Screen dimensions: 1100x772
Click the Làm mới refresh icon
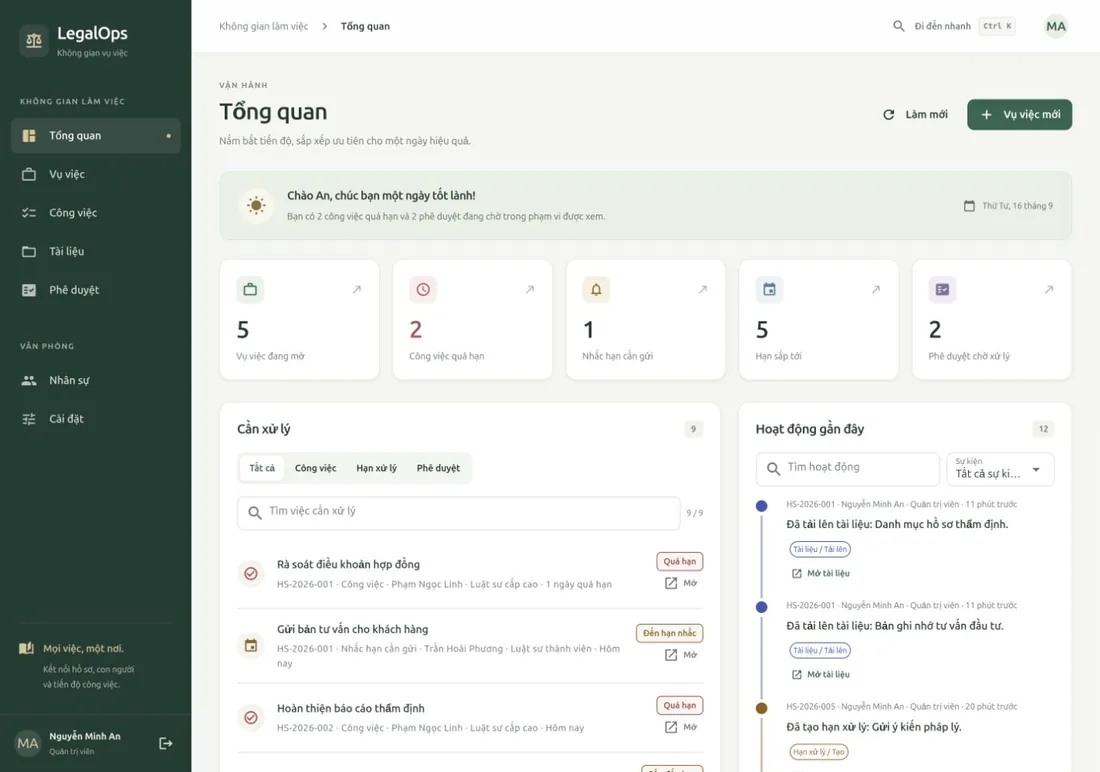coord(889,114)
